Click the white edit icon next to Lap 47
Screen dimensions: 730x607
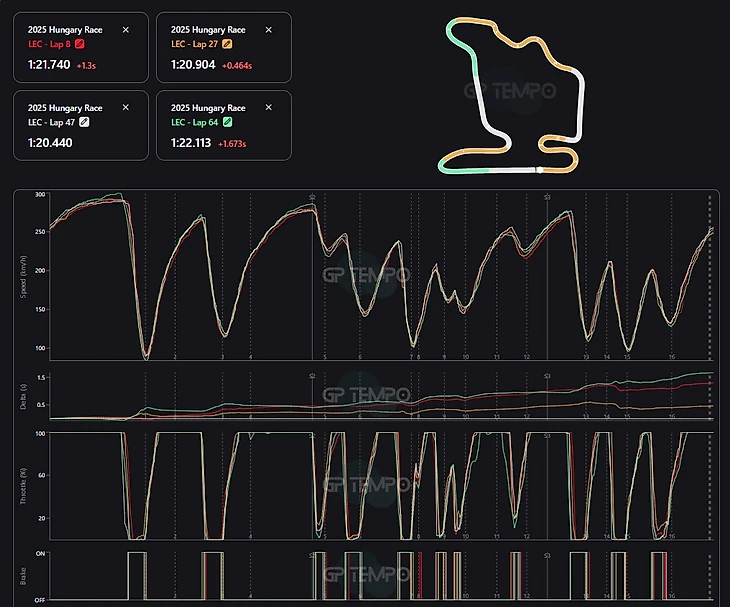point(84,122)
